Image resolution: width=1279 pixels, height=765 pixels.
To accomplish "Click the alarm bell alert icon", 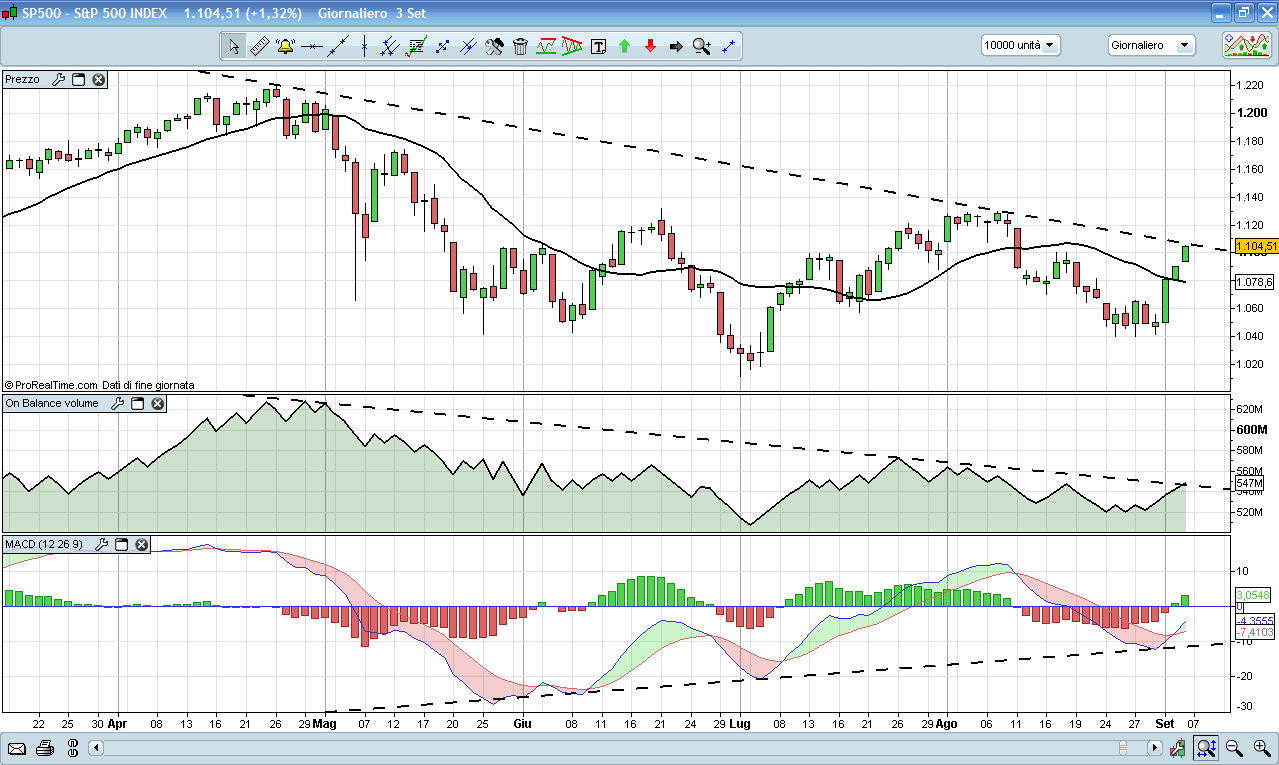I will (x=286, y=46).
